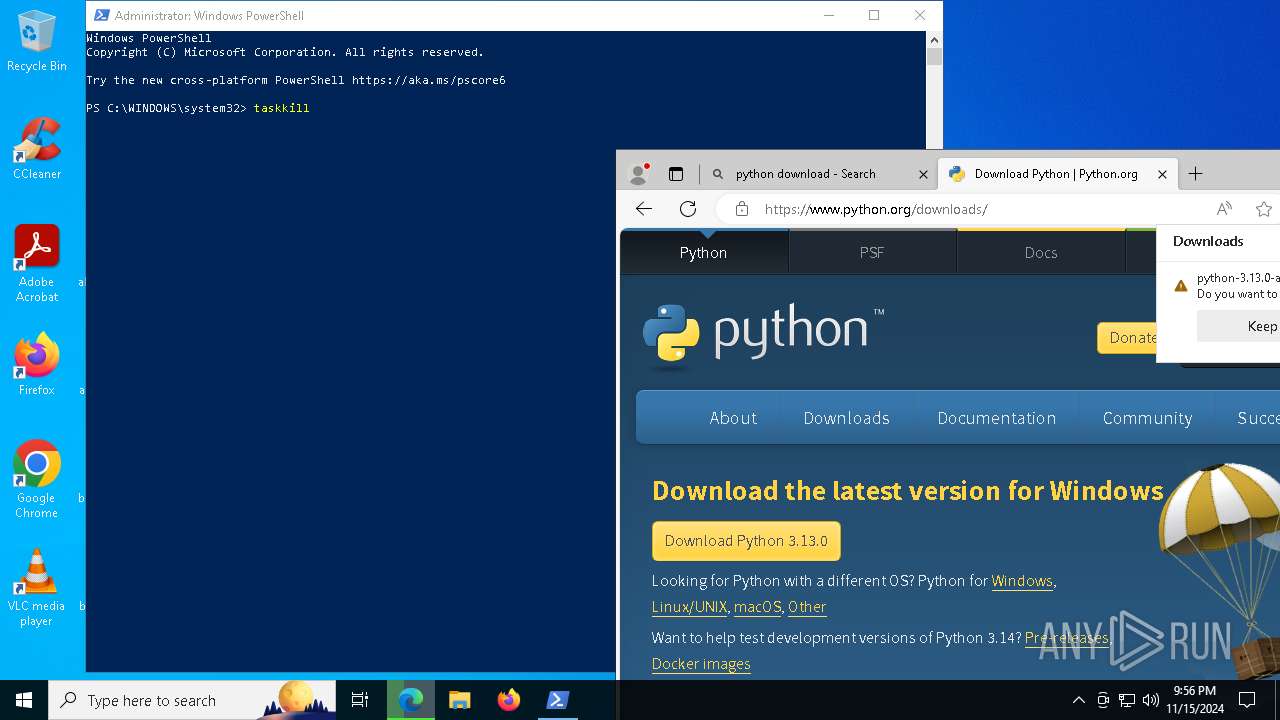
Task: Click the taskbar search box
Action: point(192,700)
